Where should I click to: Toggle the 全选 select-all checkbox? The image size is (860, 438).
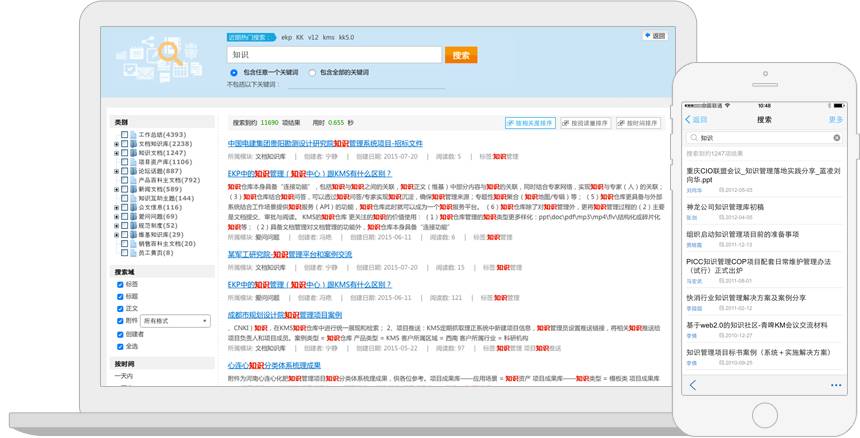(x=121, y=346)
